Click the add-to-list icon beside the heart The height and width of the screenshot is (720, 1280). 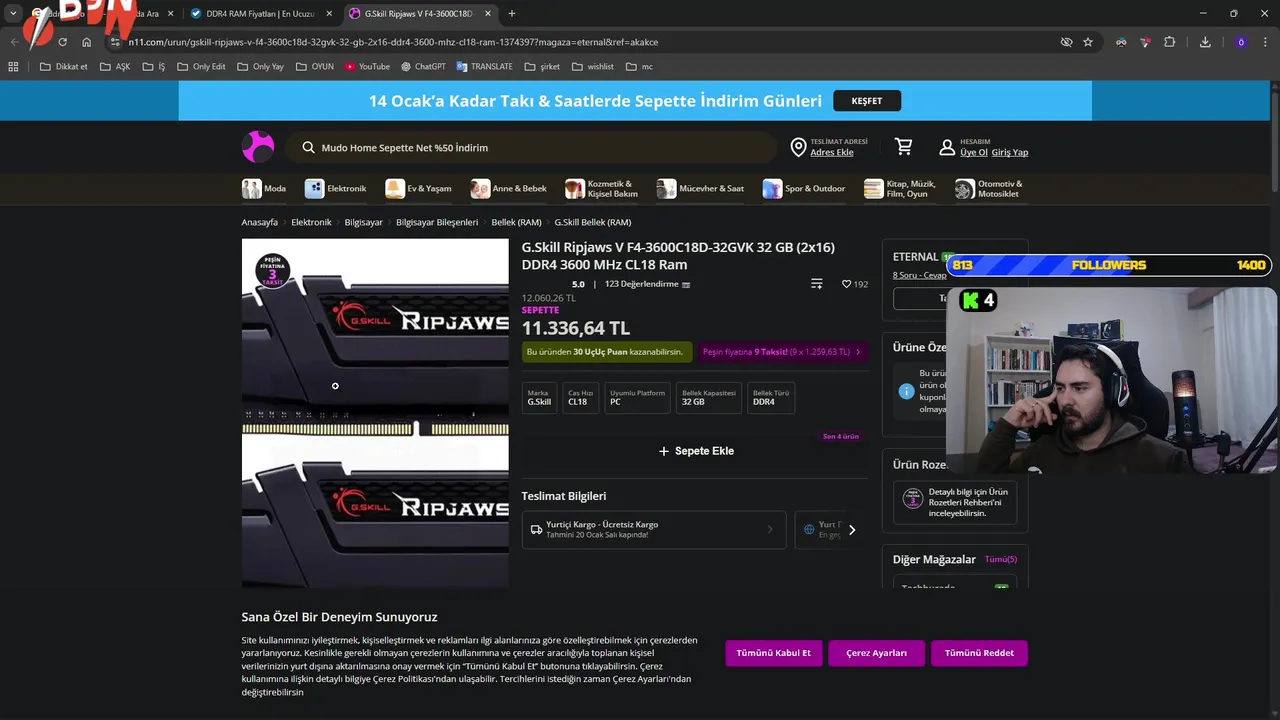pos(816,284)
